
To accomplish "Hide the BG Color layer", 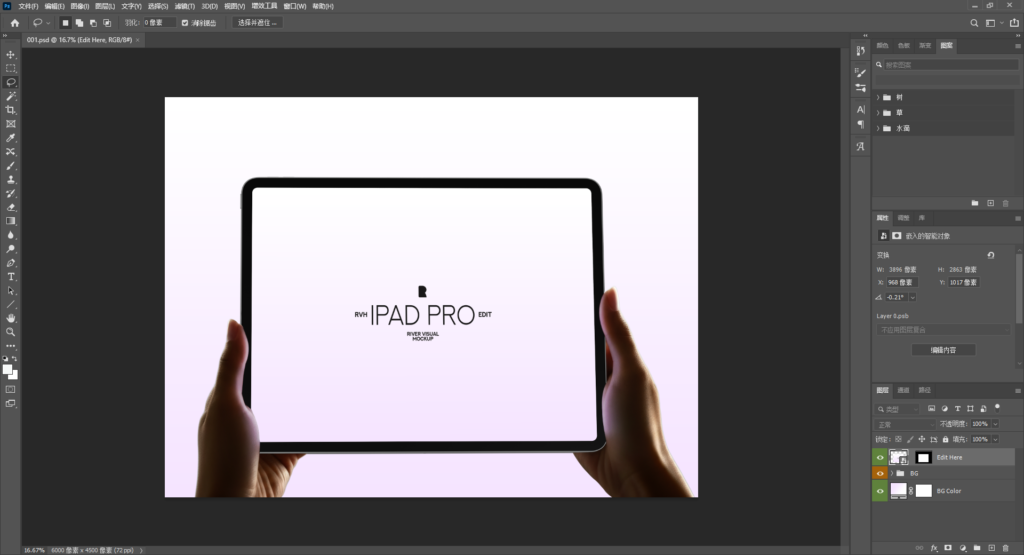I will (x=880, y=491).
